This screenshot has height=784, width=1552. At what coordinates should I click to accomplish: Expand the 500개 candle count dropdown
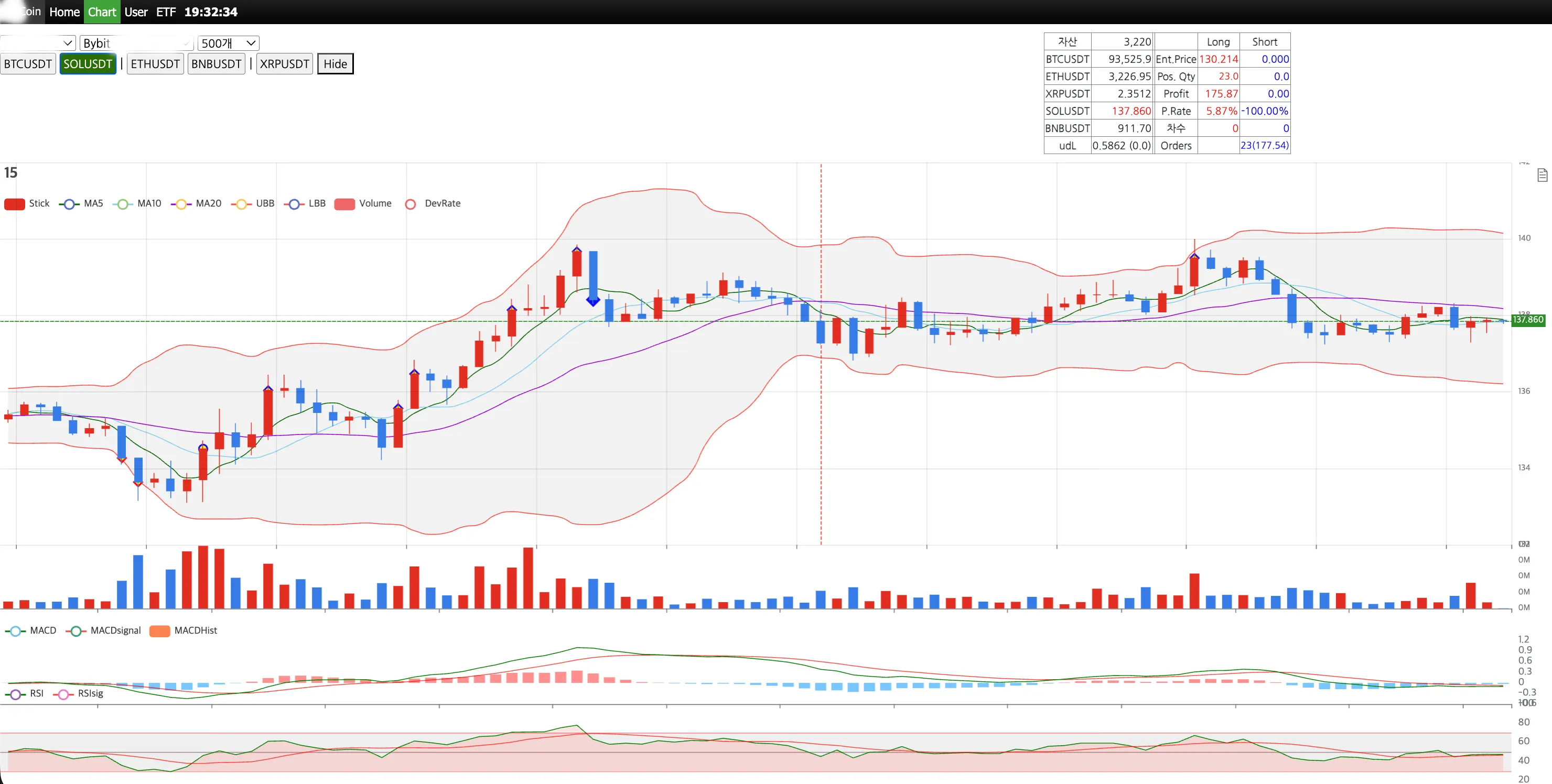click(x=228, y=43)
